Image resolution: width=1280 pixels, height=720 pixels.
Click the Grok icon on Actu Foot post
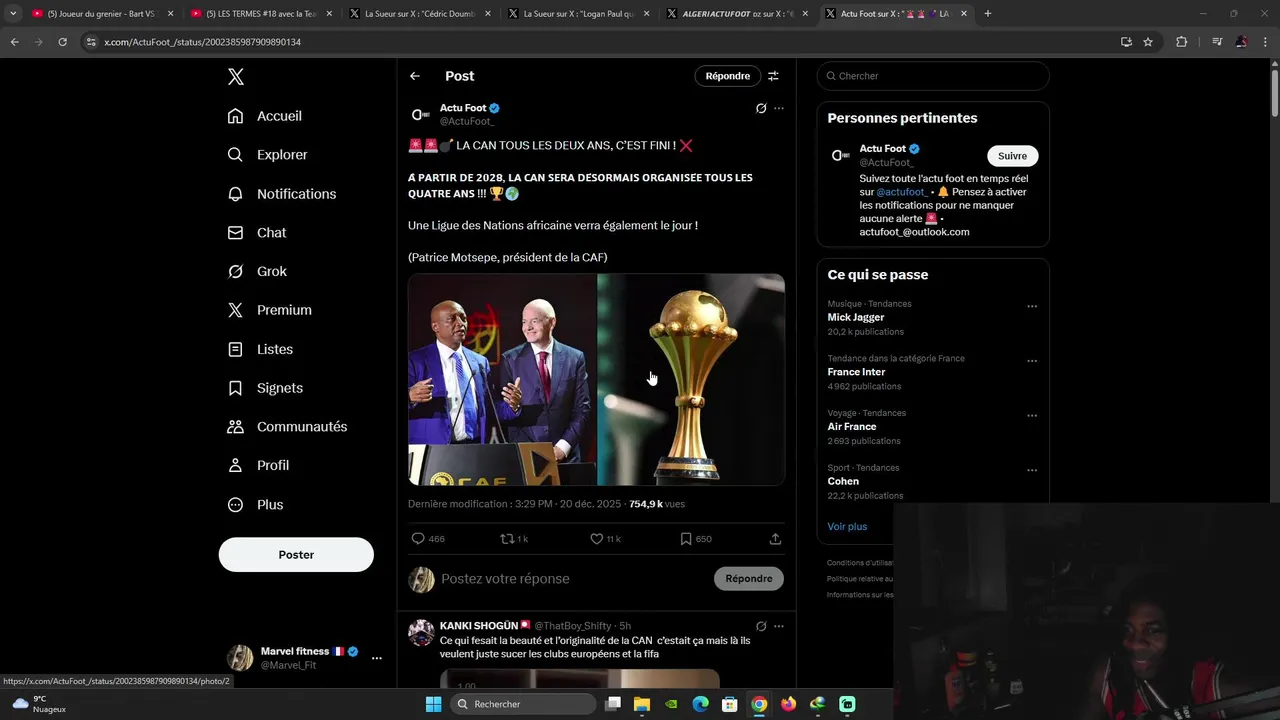pyautogui.click(x=761, y=108)
